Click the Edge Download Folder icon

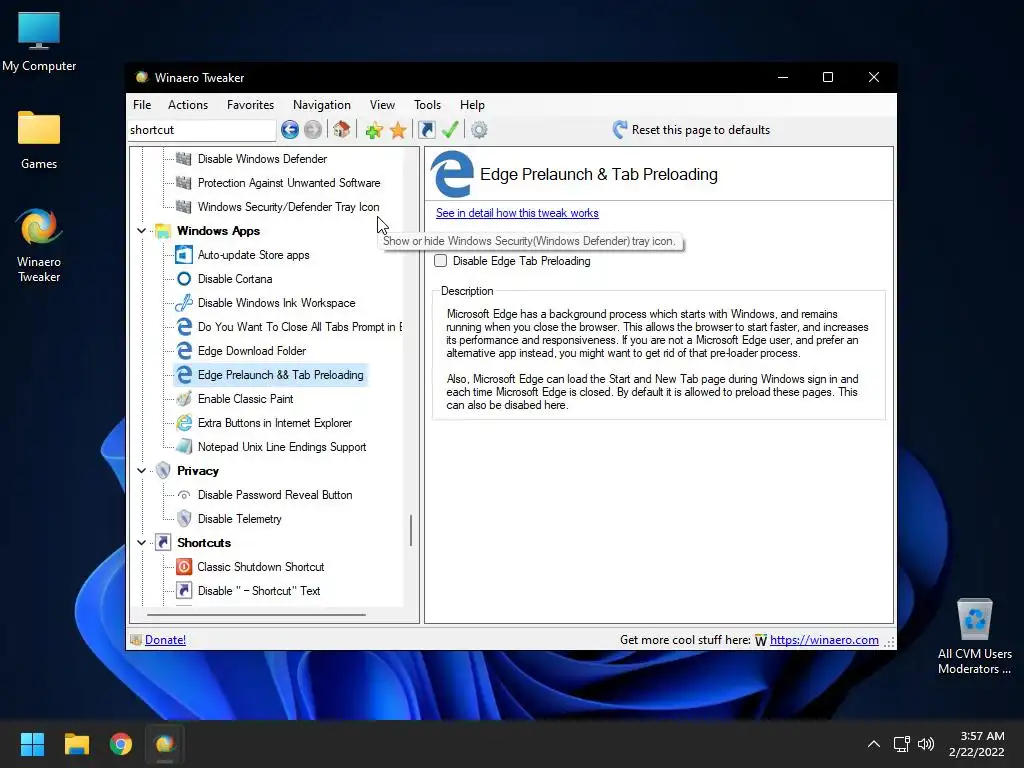(184, 351)
